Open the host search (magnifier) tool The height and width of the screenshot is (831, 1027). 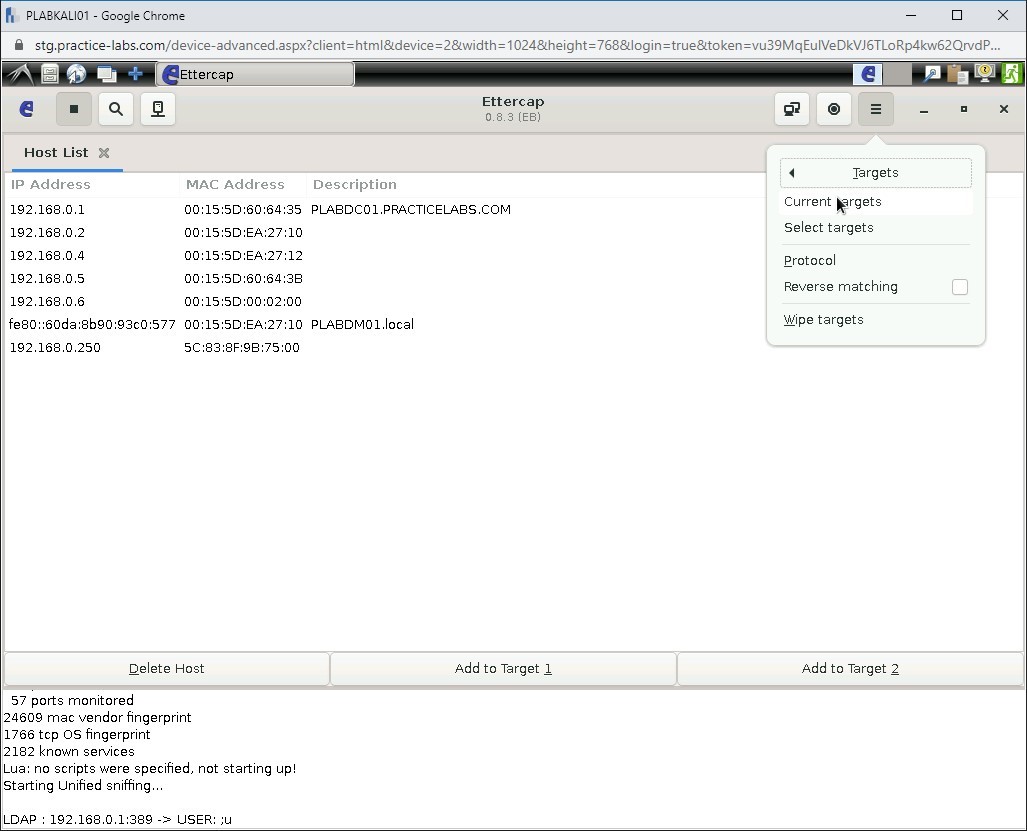click(116, 109)
